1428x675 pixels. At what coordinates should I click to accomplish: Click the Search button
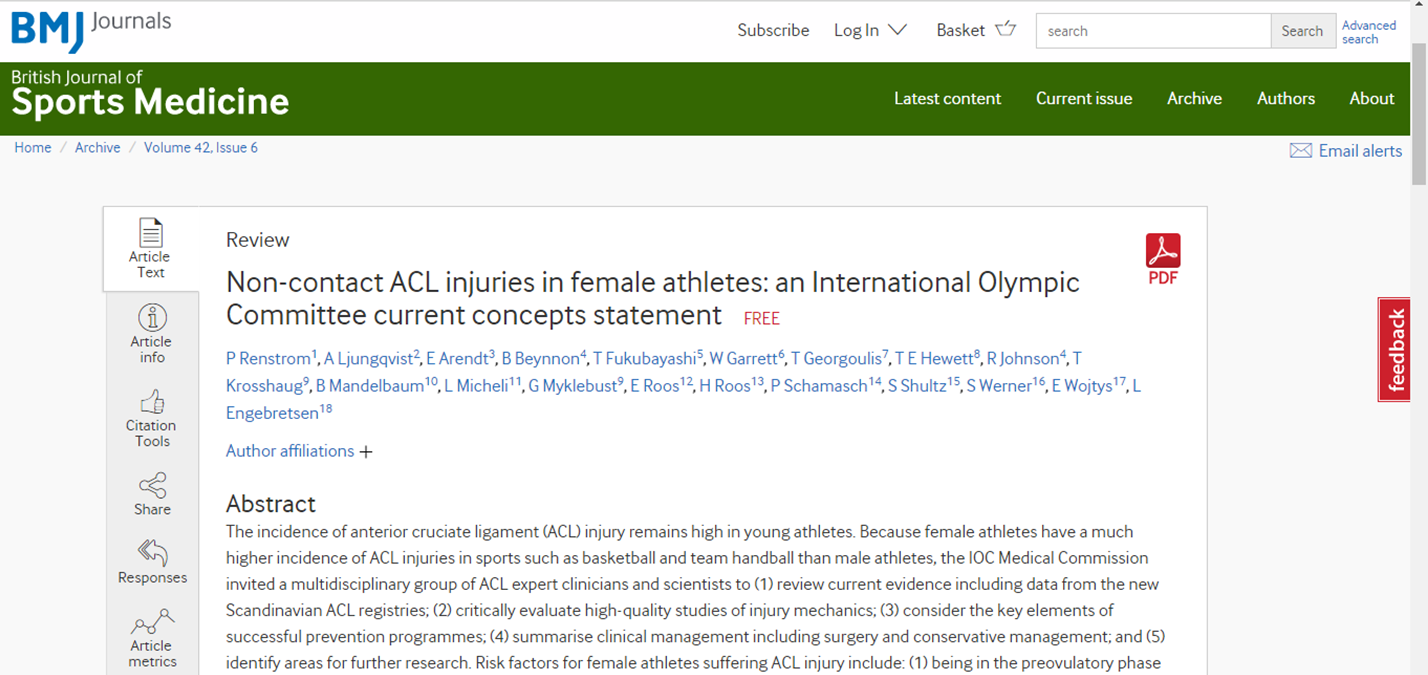1302,31
